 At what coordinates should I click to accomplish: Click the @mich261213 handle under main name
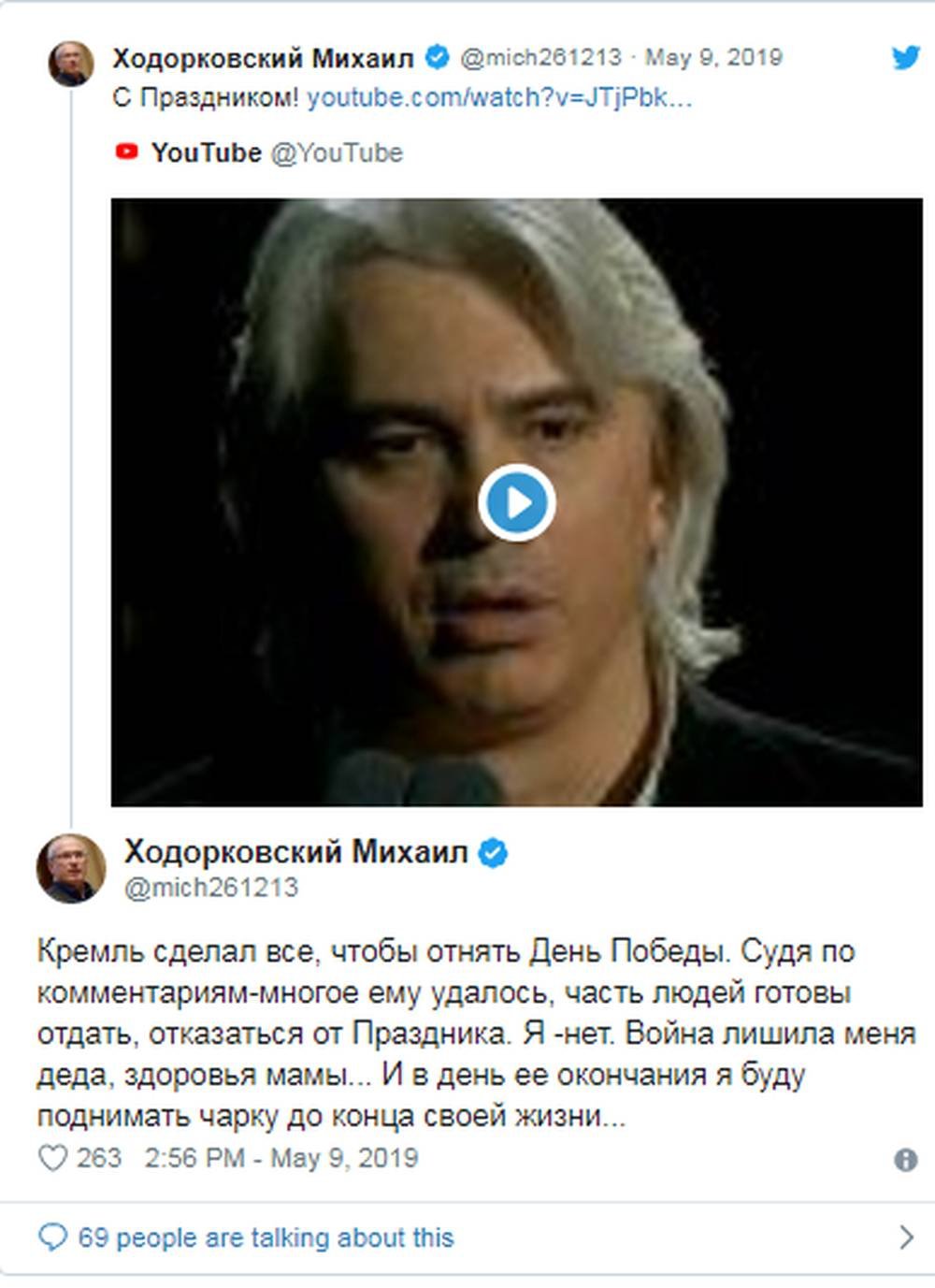click(211, 887)
